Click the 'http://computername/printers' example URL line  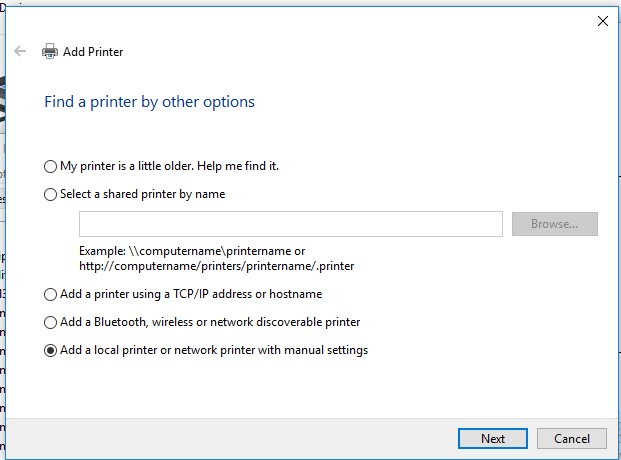pyautogui.click(x=216, y=266)
